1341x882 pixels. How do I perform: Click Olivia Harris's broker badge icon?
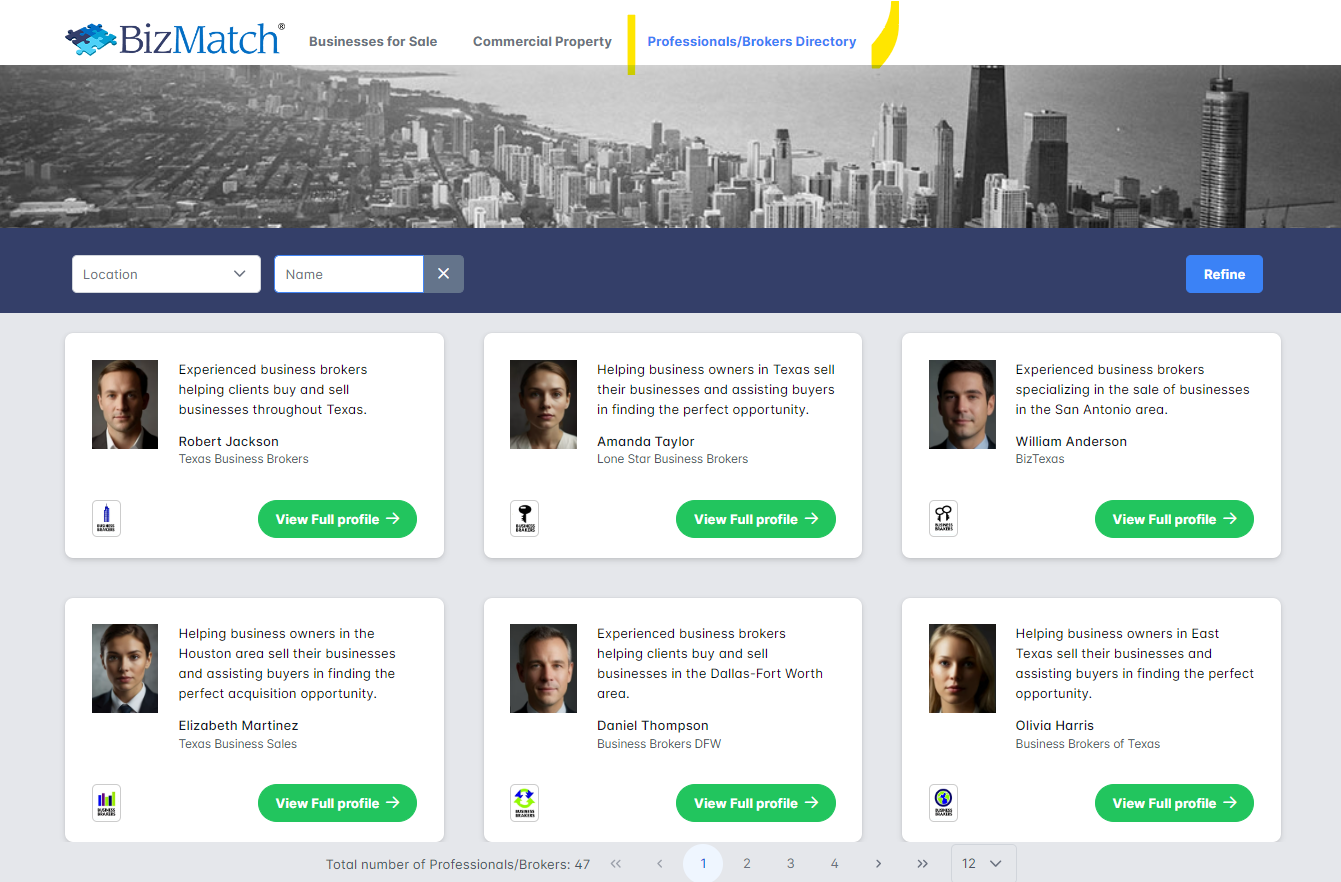943,803
